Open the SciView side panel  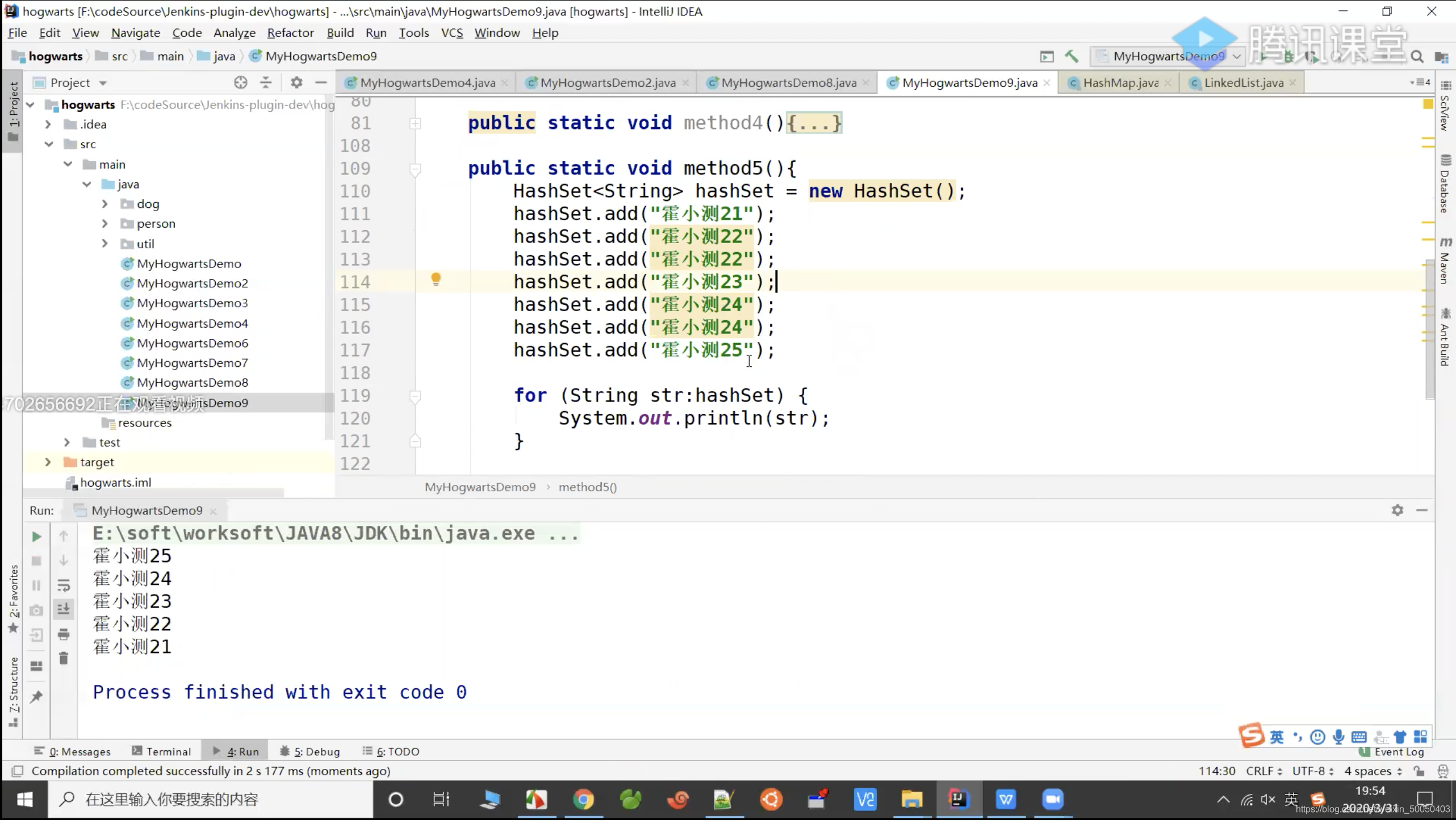[1445, 107]
